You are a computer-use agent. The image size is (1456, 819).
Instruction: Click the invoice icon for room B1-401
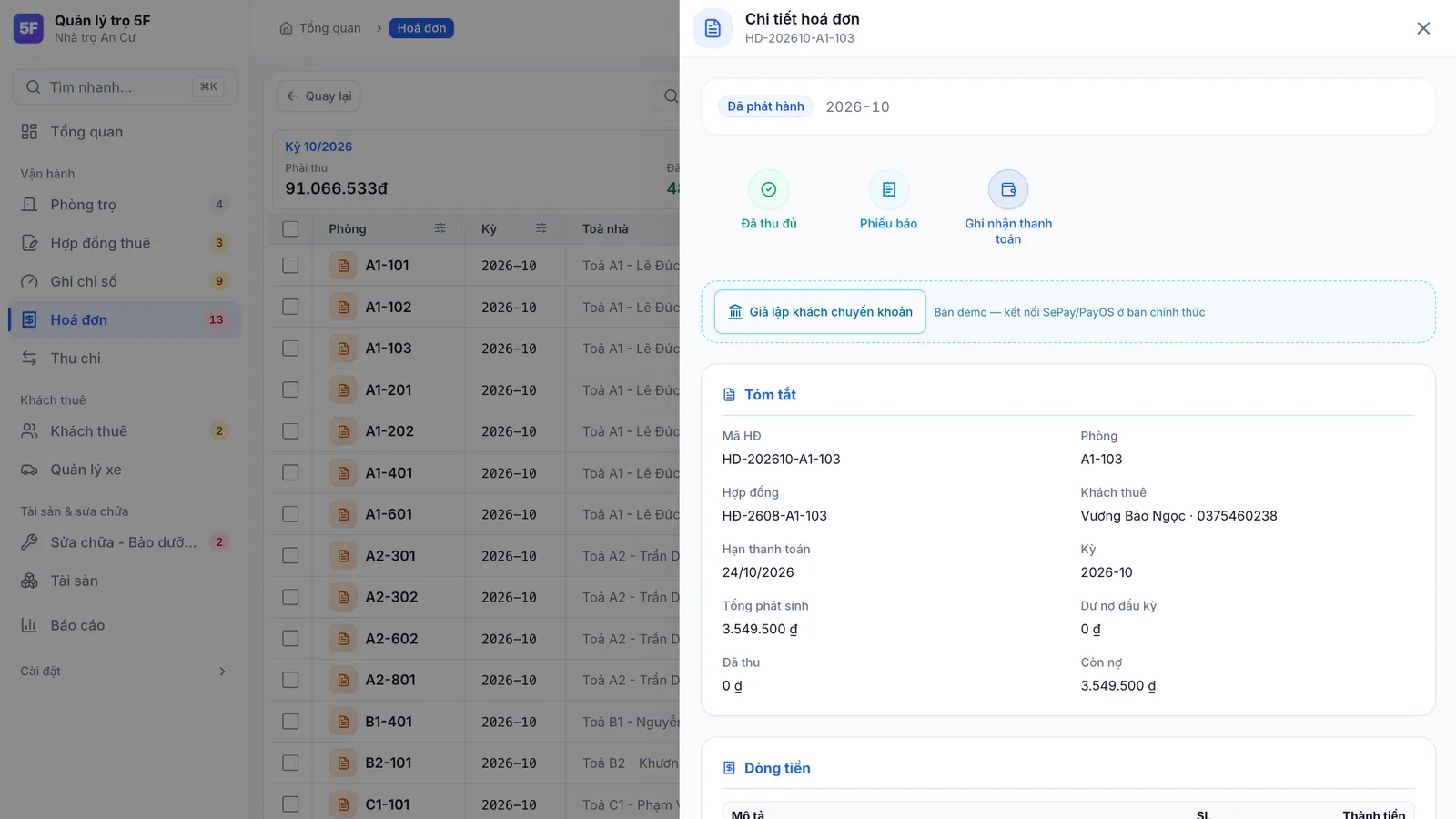point(343,722)
